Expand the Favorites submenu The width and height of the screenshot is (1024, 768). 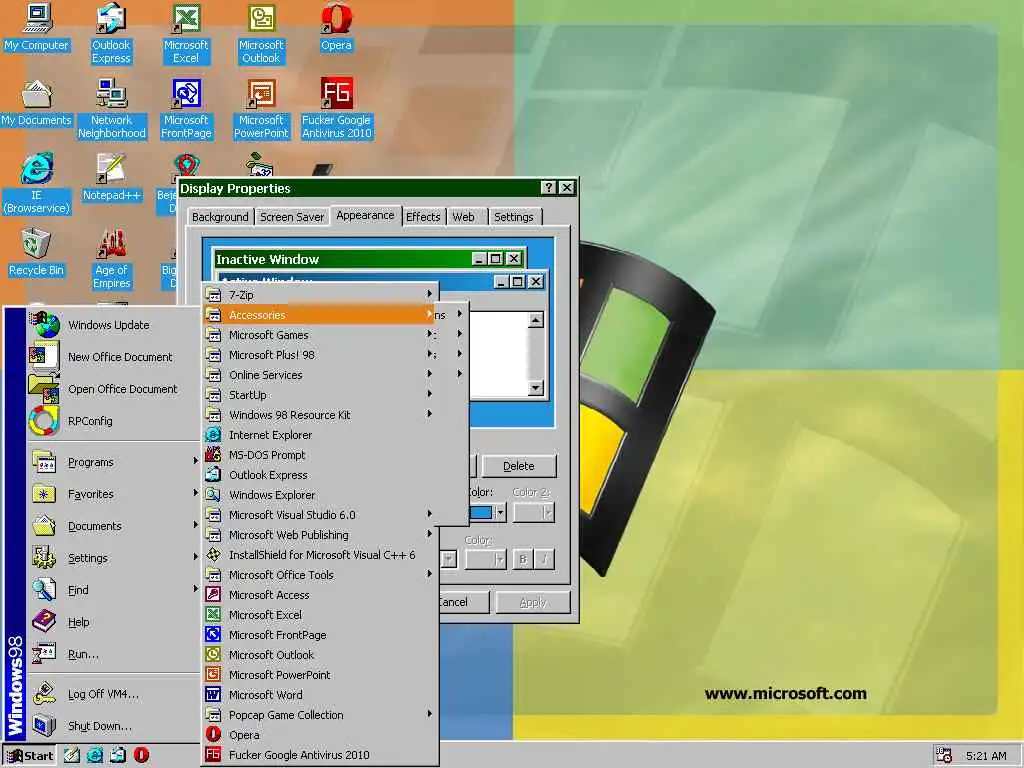click(x=114, y=494)
